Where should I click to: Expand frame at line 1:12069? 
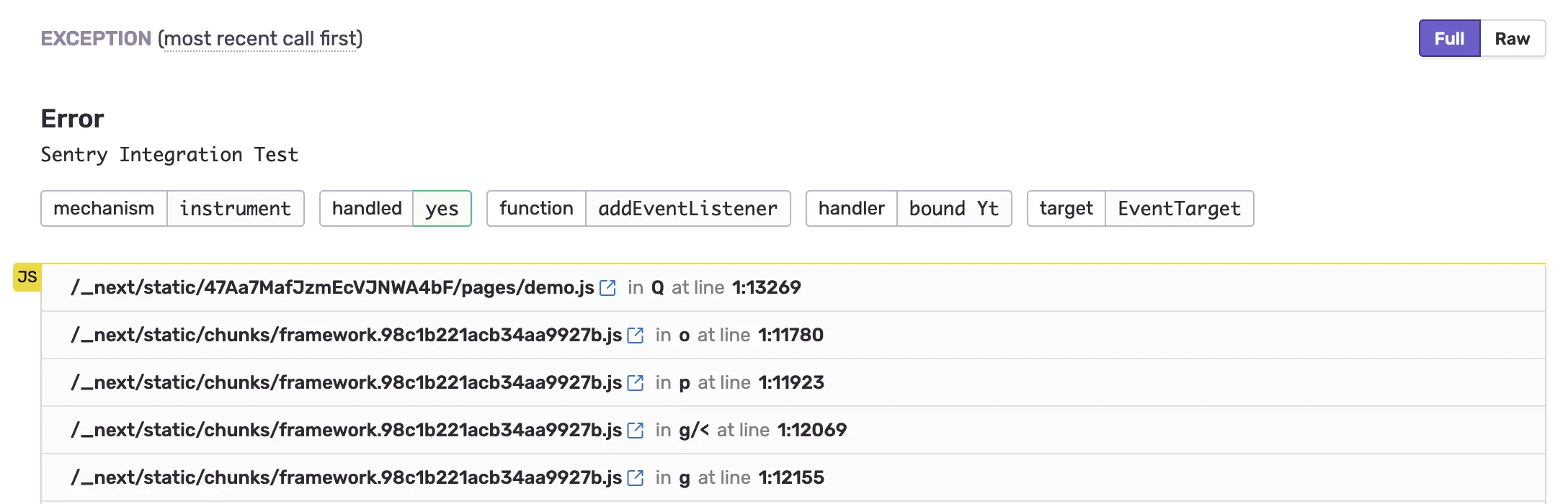tap(1081, 431)
